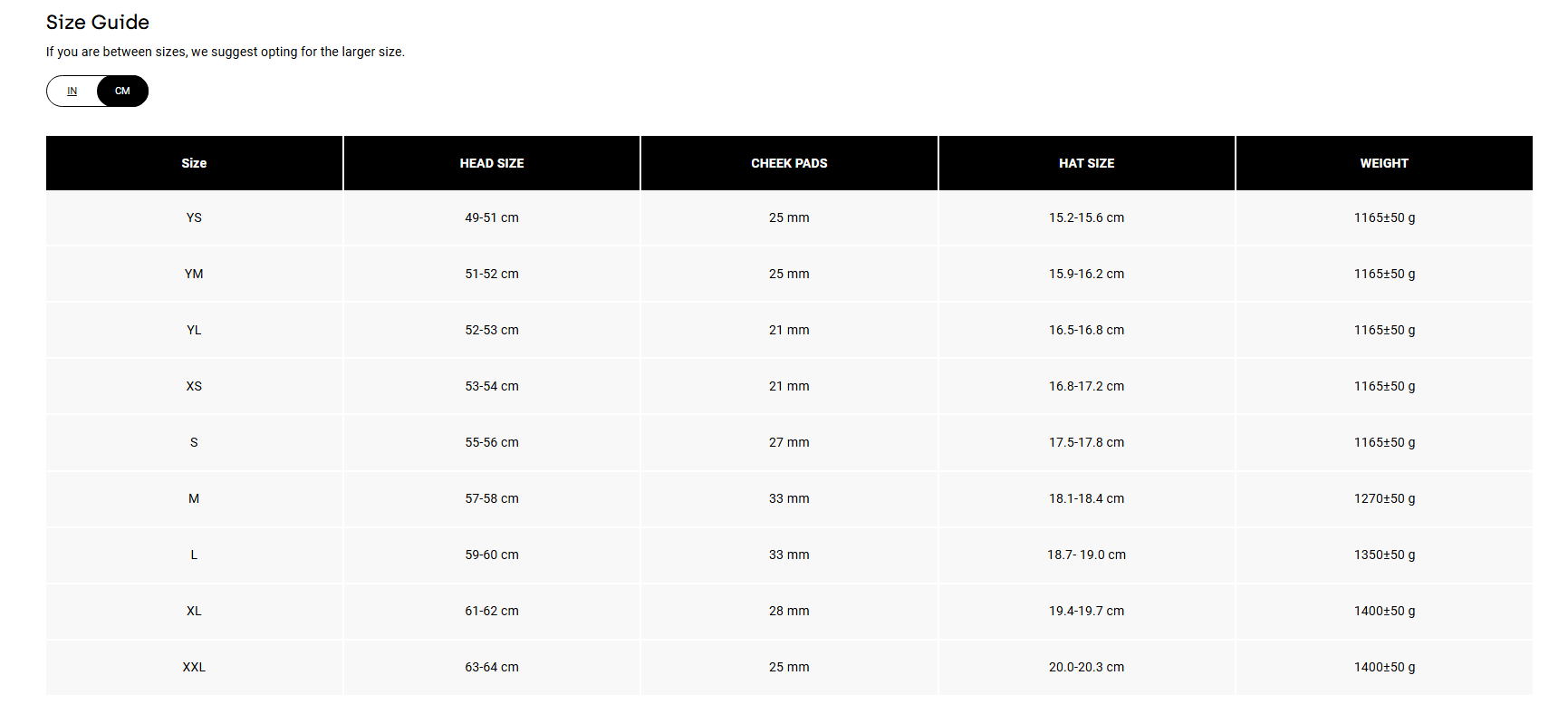Click the Size column header
The width and height of the screenshot is (1568, 714).
pyautogui.click(x=194, y=163)
